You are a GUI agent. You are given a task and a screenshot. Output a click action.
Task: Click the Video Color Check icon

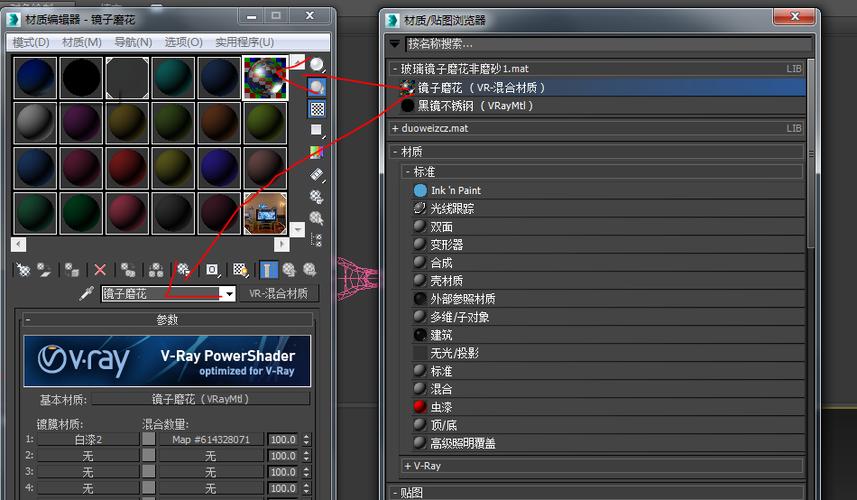click(316, 152)
